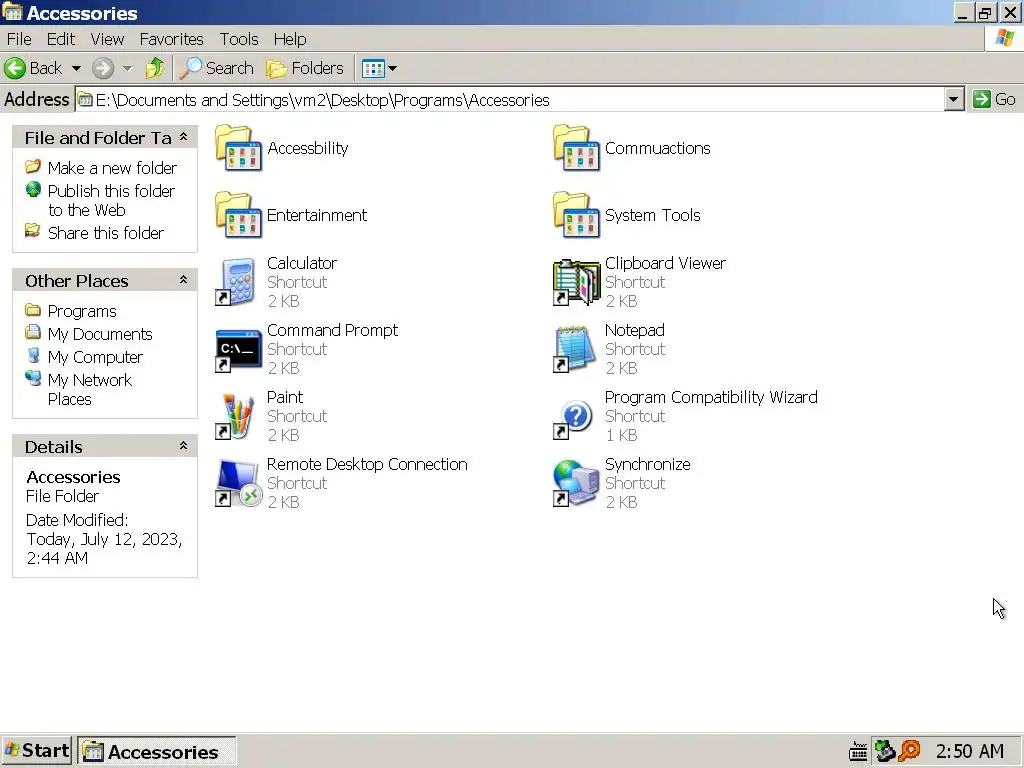Click the orange magnifier tray icon
Viewport: 1024px width, 768px height.
[909, 751]
